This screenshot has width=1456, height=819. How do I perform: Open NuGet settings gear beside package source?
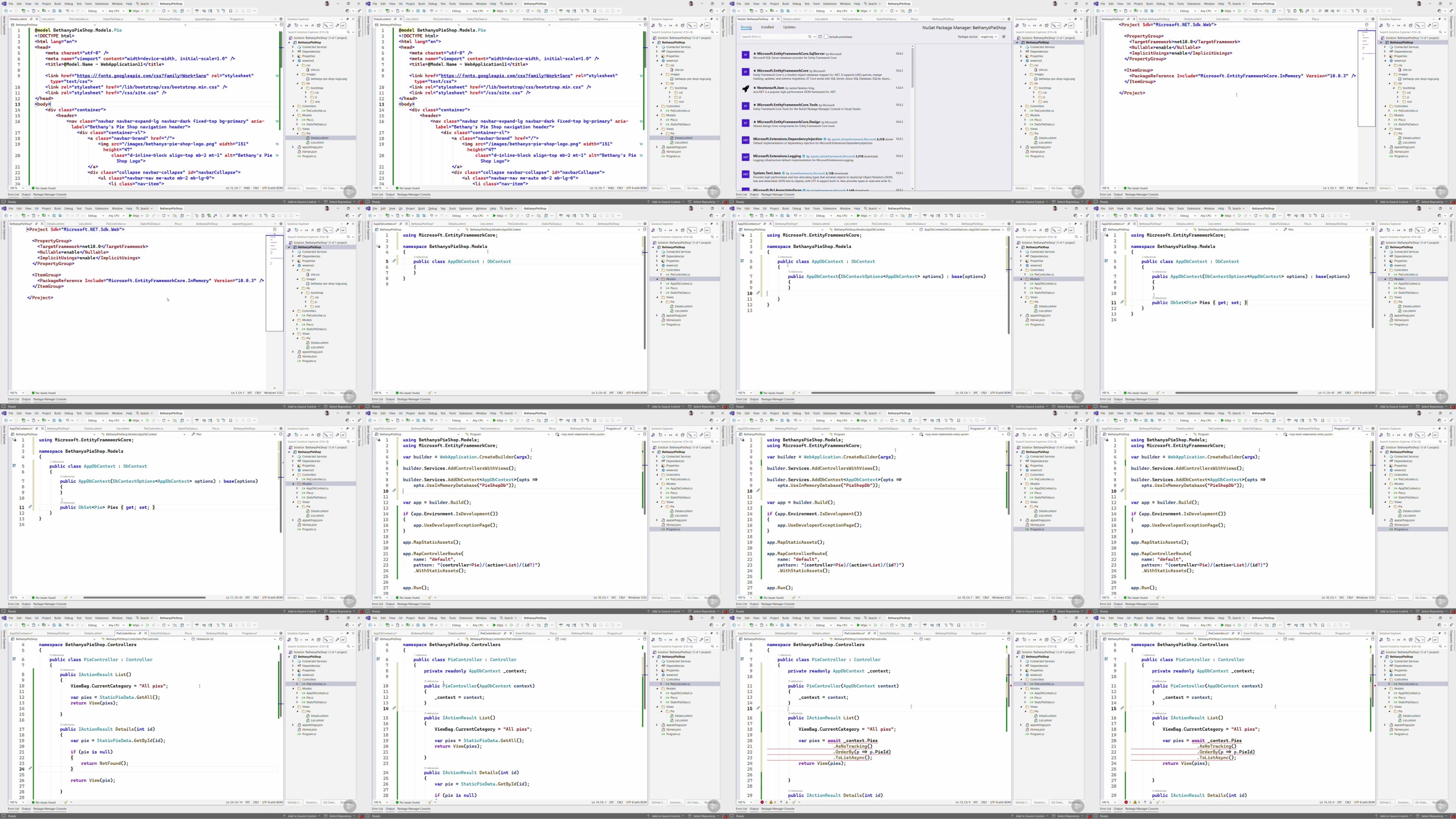[1004, 37]
